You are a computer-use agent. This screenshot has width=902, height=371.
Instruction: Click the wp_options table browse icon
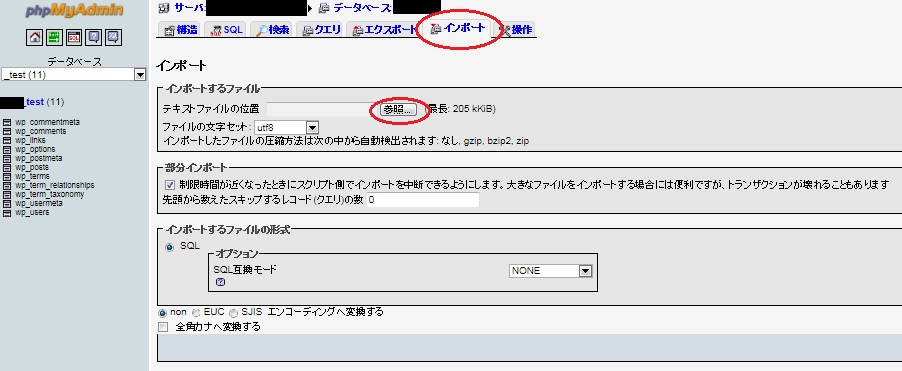point(7,150)
